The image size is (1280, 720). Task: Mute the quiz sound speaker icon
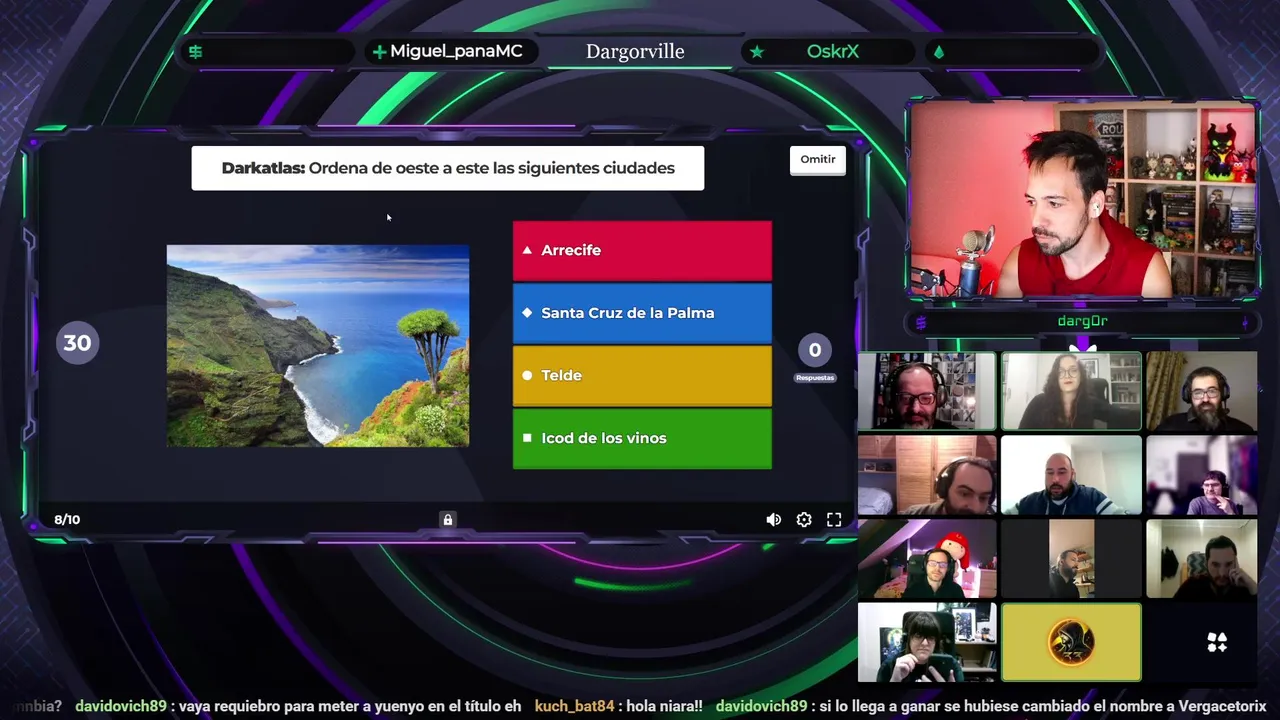pos(773,519)
